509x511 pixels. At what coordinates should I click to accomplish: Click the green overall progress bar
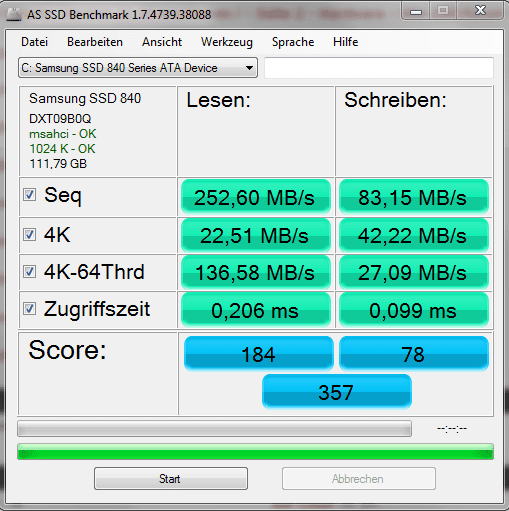(255, 452)
